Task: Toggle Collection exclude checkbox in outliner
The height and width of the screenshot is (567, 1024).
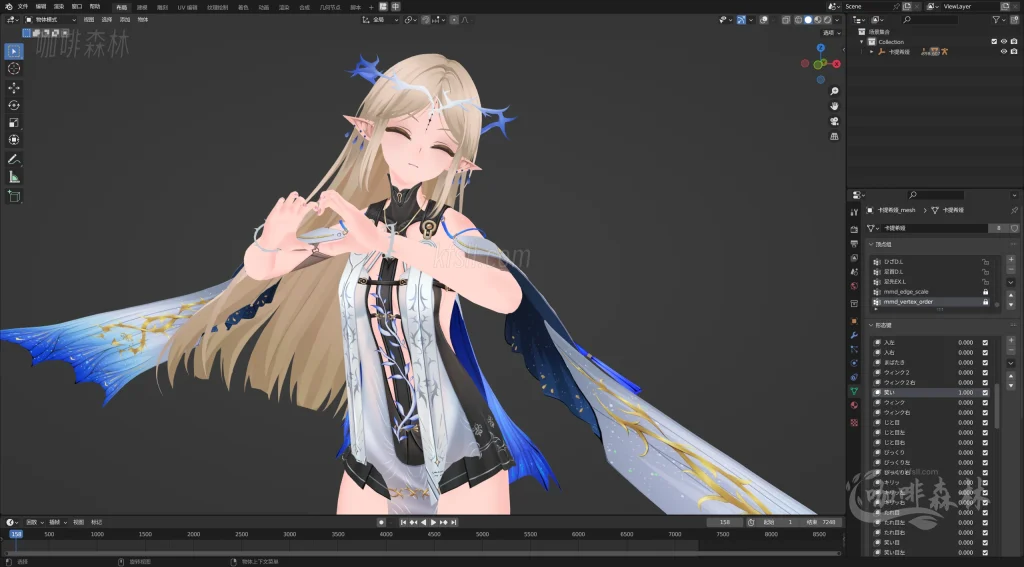Action: [x=994, y=41]
